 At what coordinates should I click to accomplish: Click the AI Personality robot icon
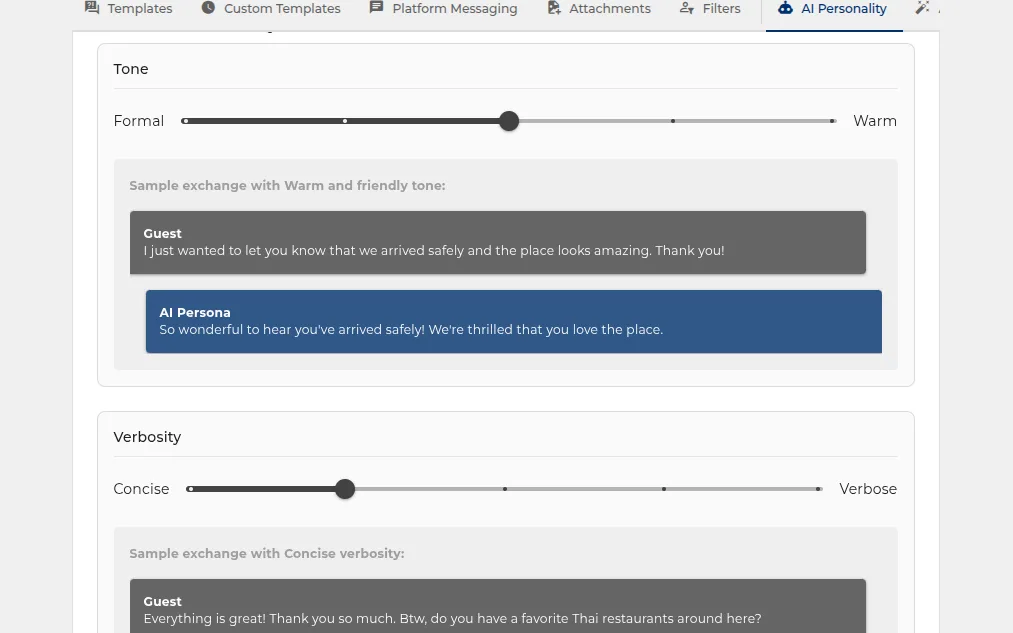pos(785,8)
